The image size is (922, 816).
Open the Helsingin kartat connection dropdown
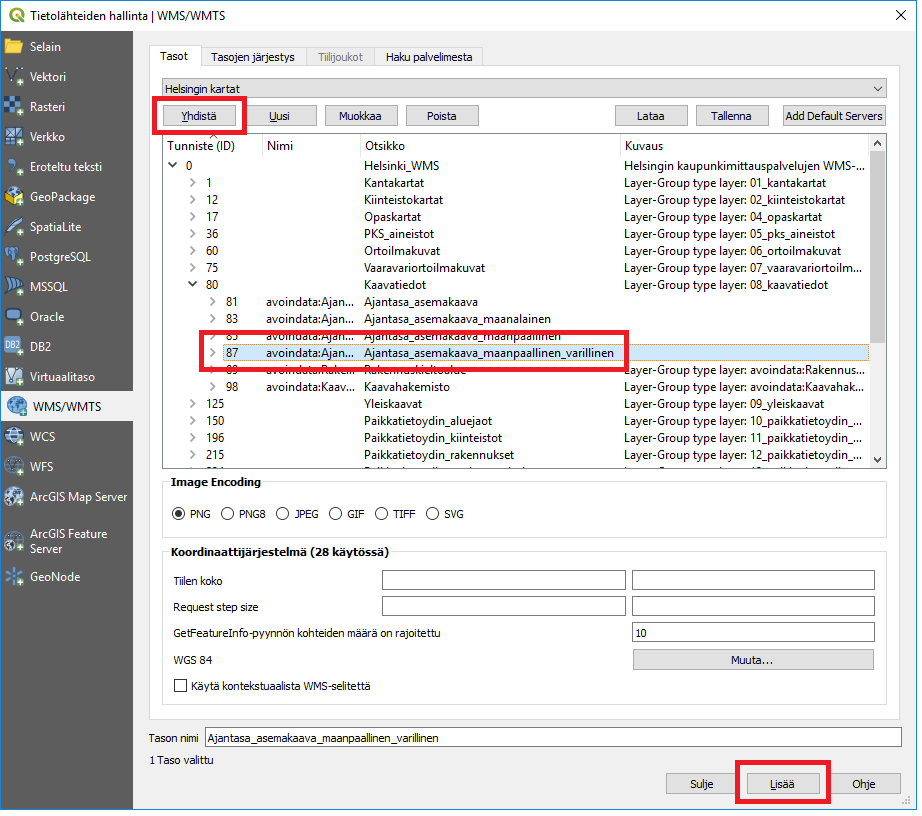tap(524, 89)
